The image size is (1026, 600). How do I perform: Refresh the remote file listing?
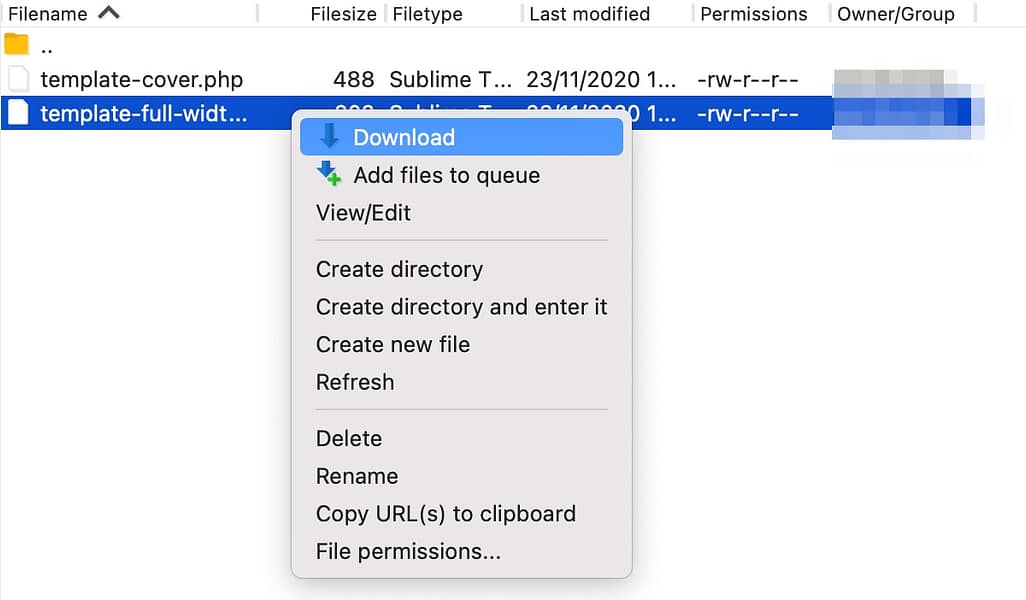coord(355,381)
